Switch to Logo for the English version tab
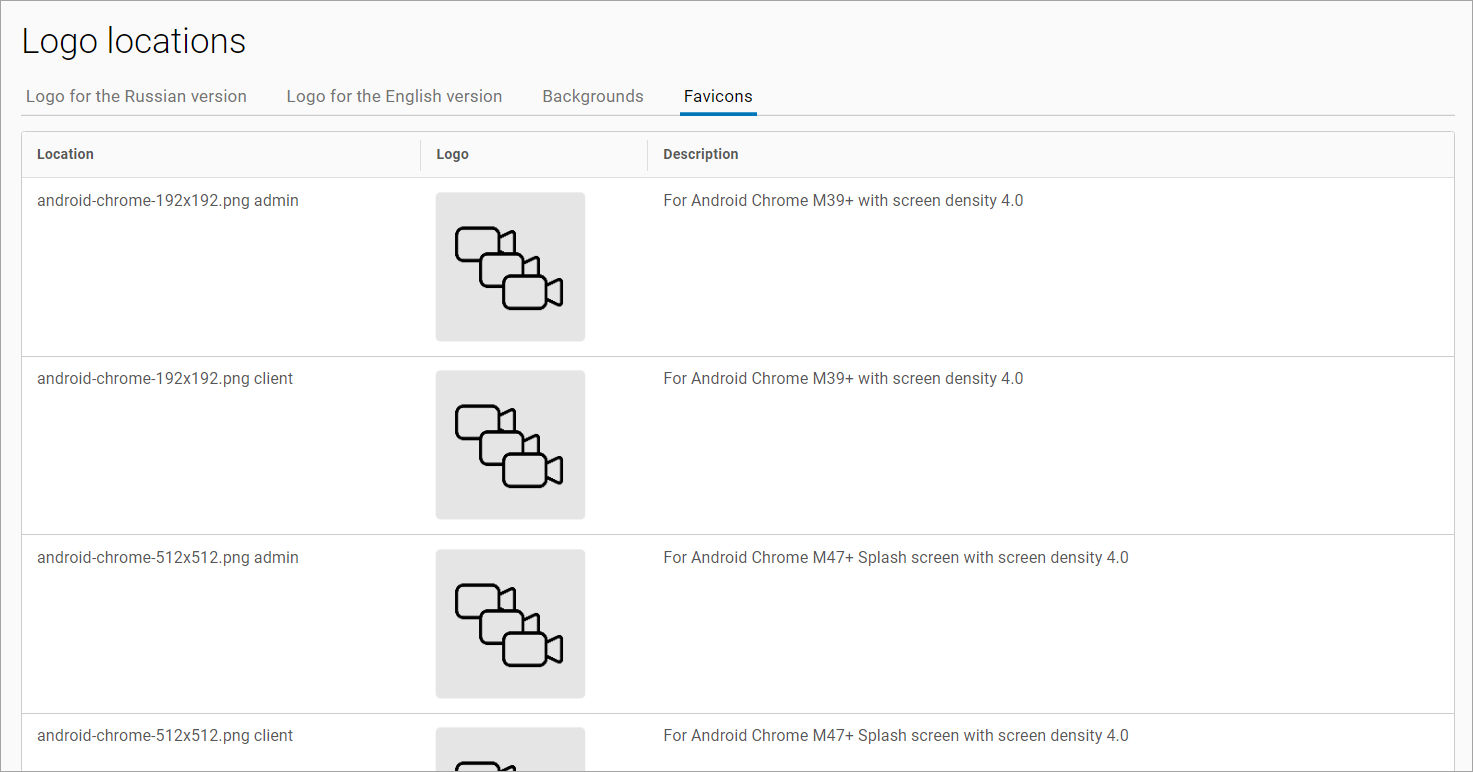The image size is (1473, 772). (x=394, y=97)
